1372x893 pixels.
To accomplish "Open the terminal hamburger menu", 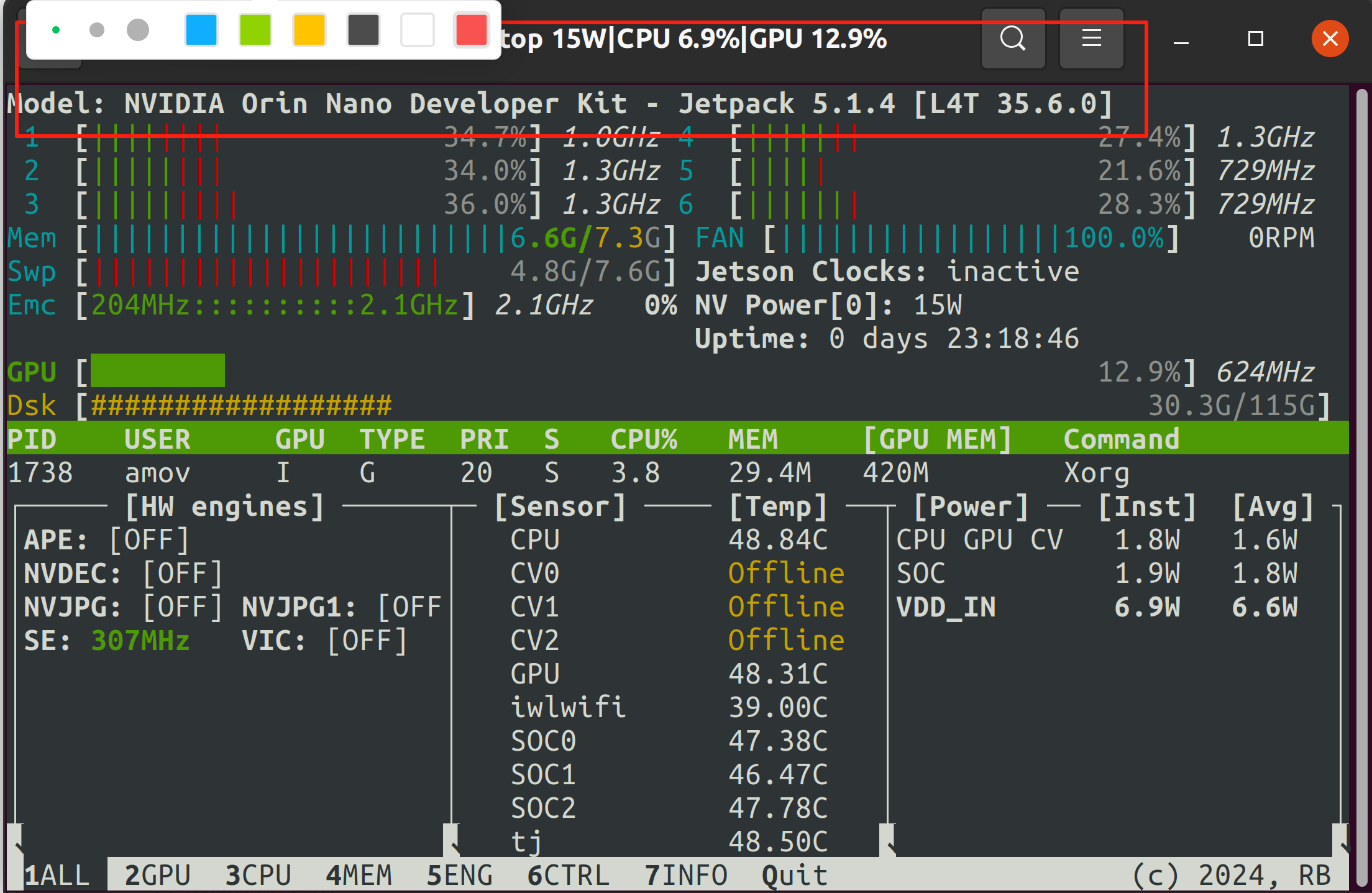I will (1091, 39).
